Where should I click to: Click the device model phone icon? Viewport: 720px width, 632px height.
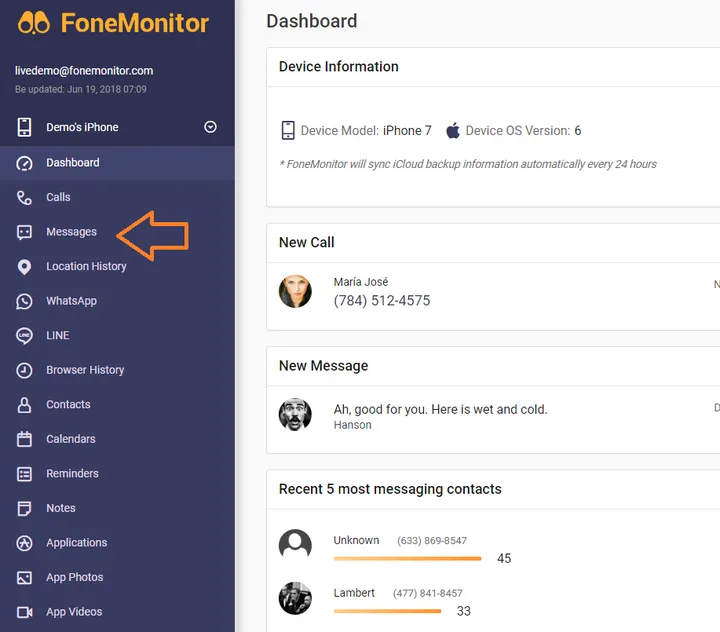click(x=288, y=130)
